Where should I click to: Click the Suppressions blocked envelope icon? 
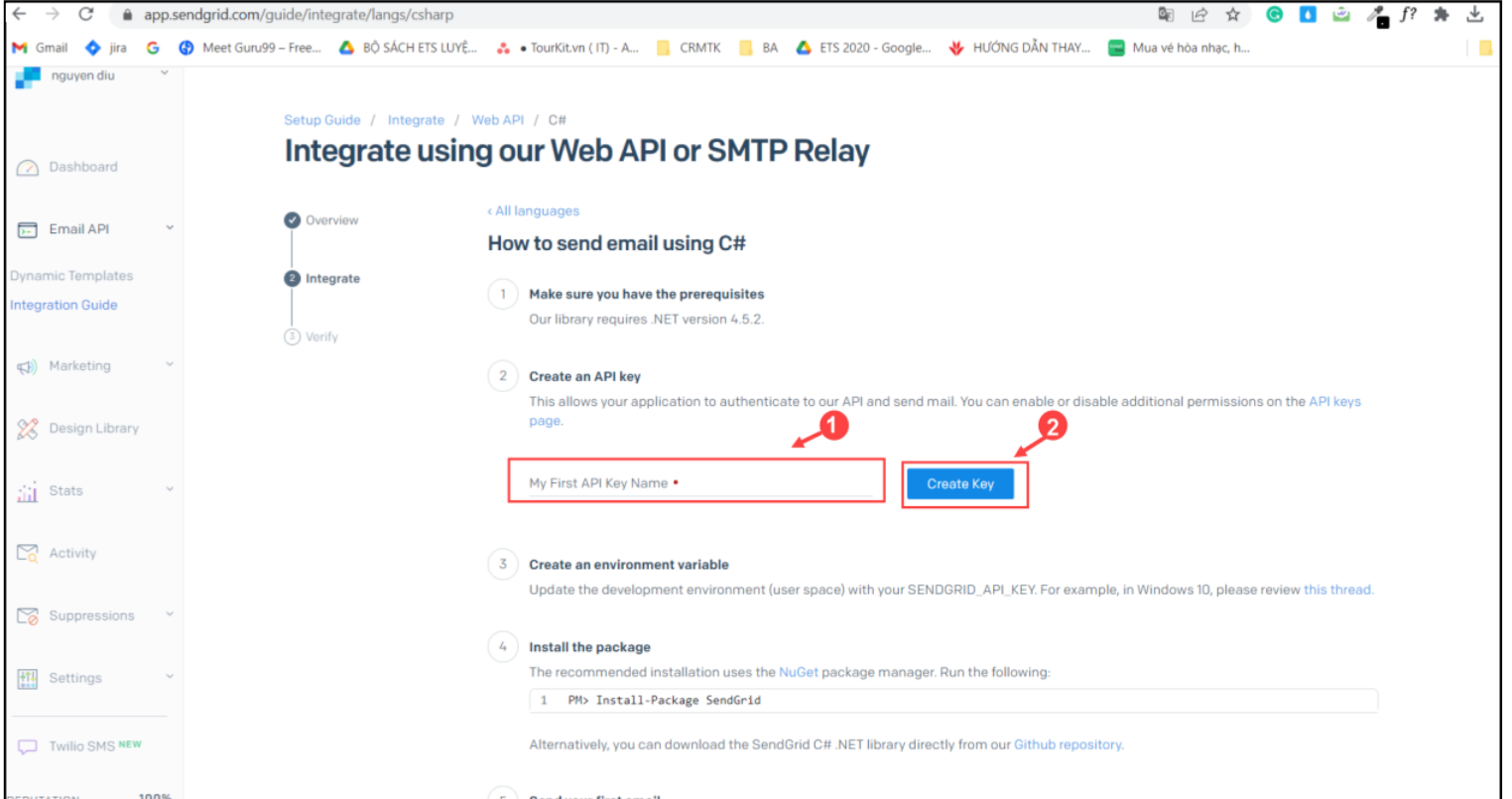[x=28, y=616]
